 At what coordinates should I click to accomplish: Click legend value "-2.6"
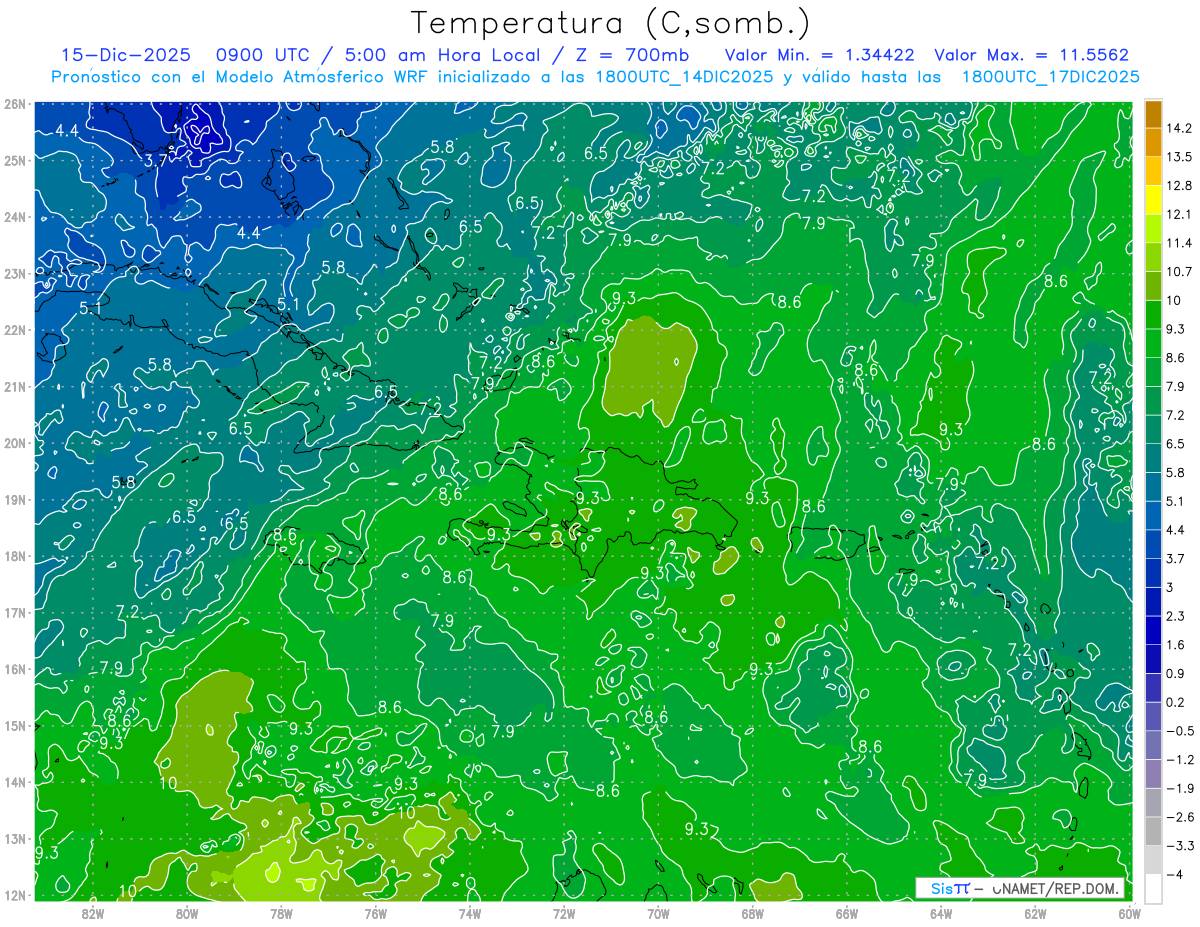point(1181,816)
